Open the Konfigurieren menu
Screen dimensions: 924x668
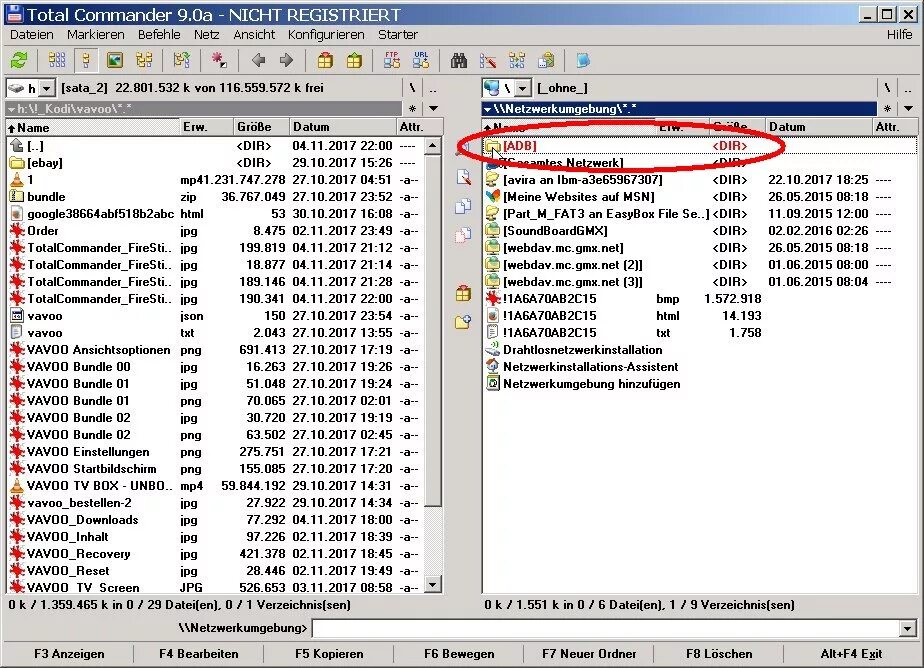[x=326, y=35]
